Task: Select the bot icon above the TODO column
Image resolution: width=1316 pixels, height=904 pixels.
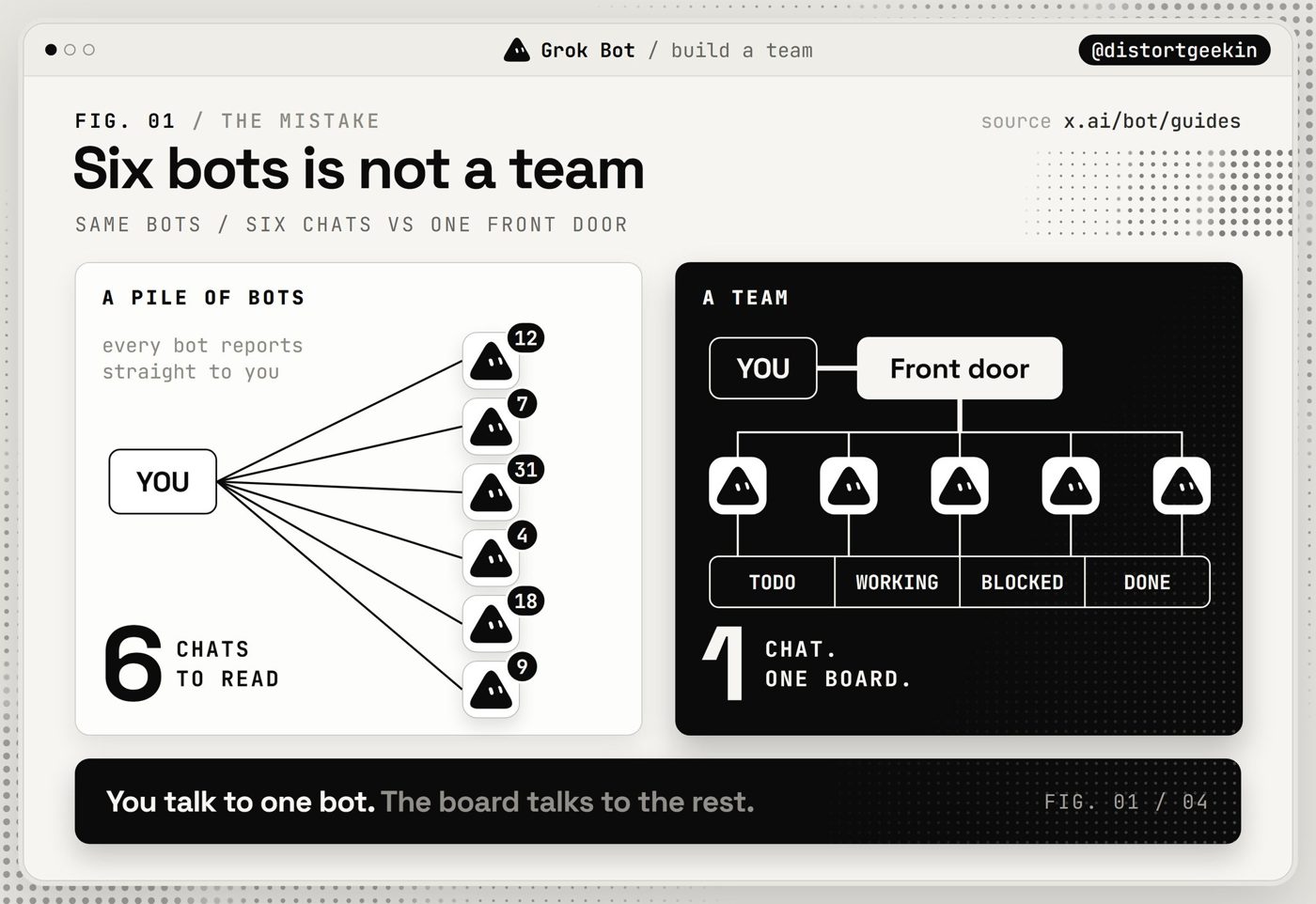Action: pyautogui.click(x=738, y=486)
